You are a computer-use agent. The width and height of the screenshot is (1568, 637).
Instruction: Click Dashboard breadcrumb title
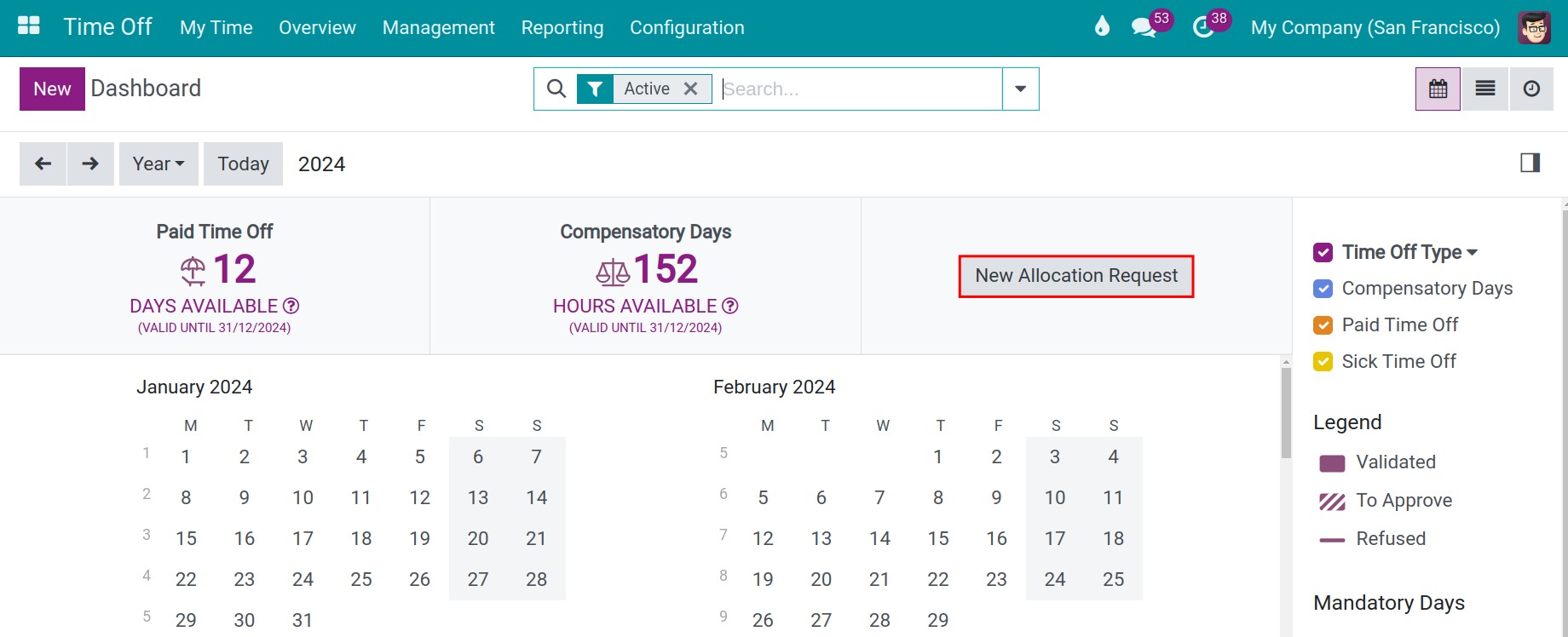click(x=146, y=89)
